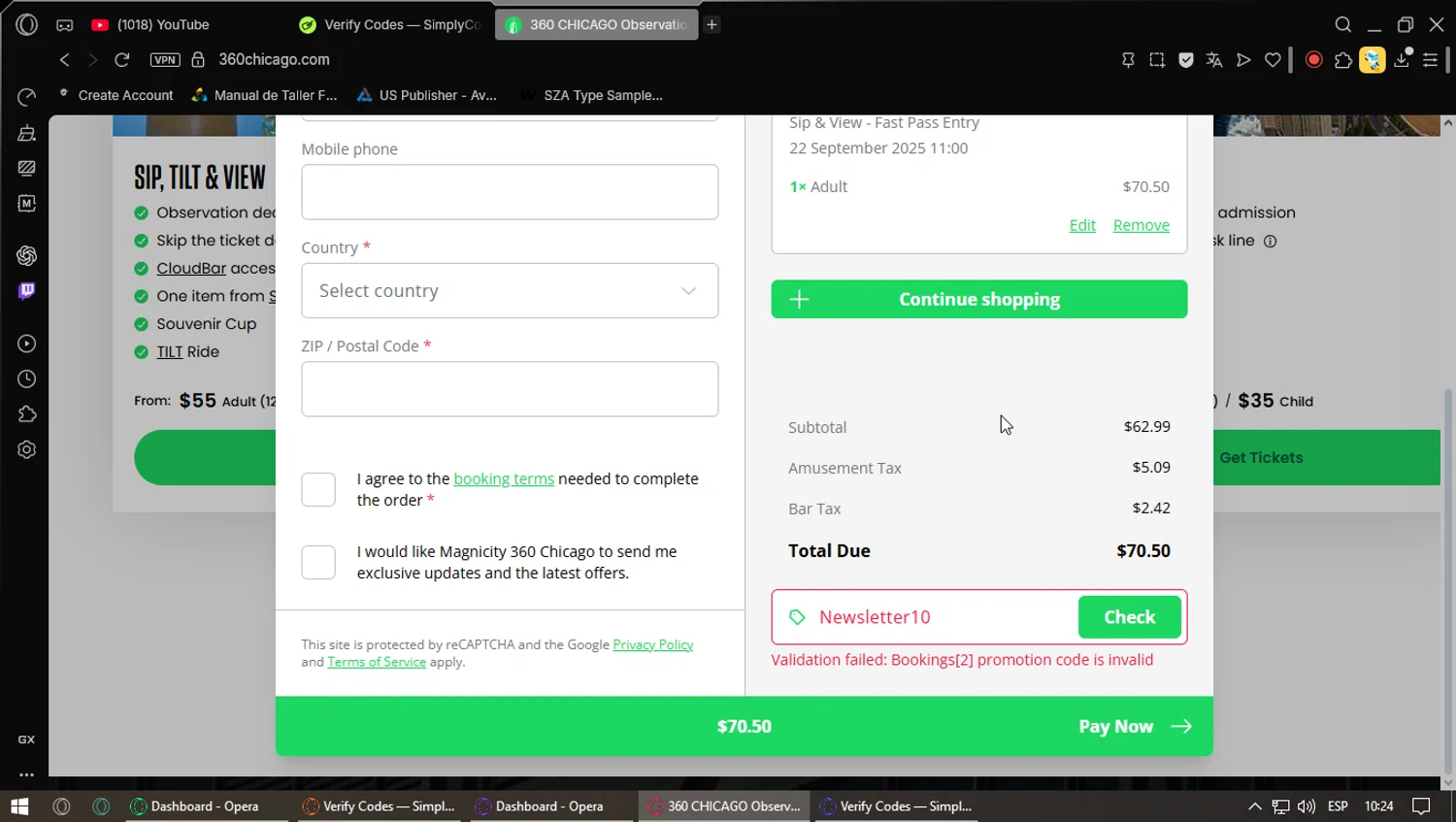Check the Magnicity exclusive updates checkbox
Viewport: 1456px width, 822px height.
(x=318, y=563)
